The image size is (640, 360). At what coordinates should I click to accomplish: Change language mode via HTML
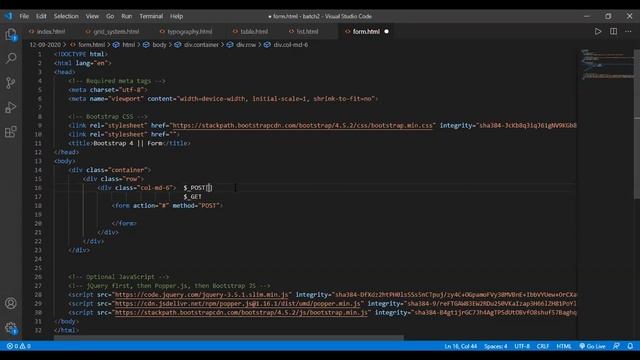(x=564, y=346)
